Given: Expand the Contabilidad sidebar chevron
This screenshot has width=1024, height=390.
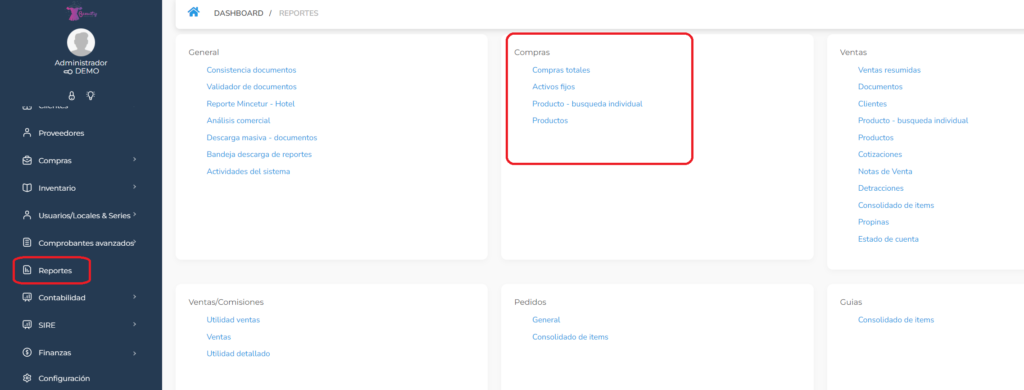Looking at the screenshot, I should (x=134, y=297).
